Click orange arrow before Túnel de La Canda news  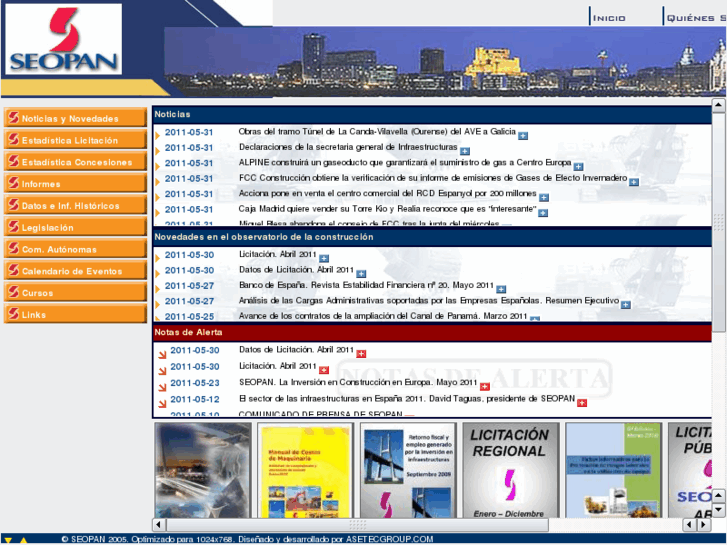click(158, 135)
